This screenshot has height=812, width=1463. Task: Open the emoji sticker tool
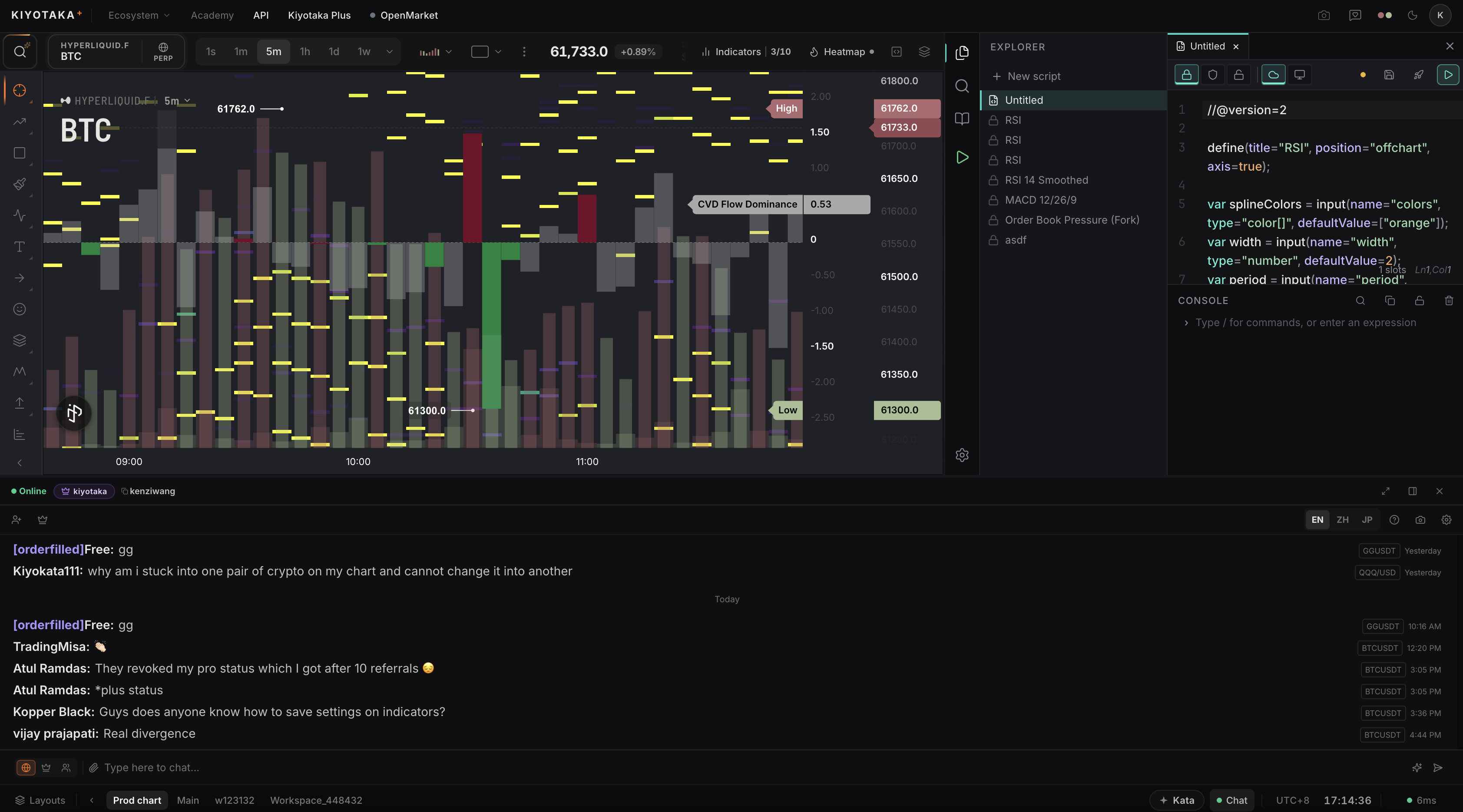[x=19, y=309]
